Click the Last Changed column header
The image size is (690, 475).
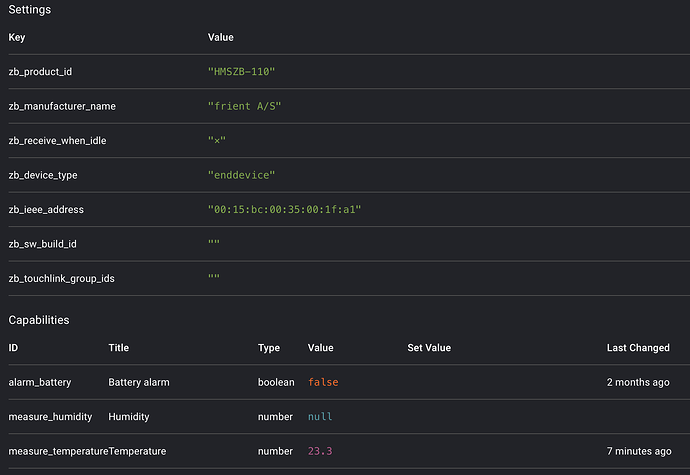[638, 348]
